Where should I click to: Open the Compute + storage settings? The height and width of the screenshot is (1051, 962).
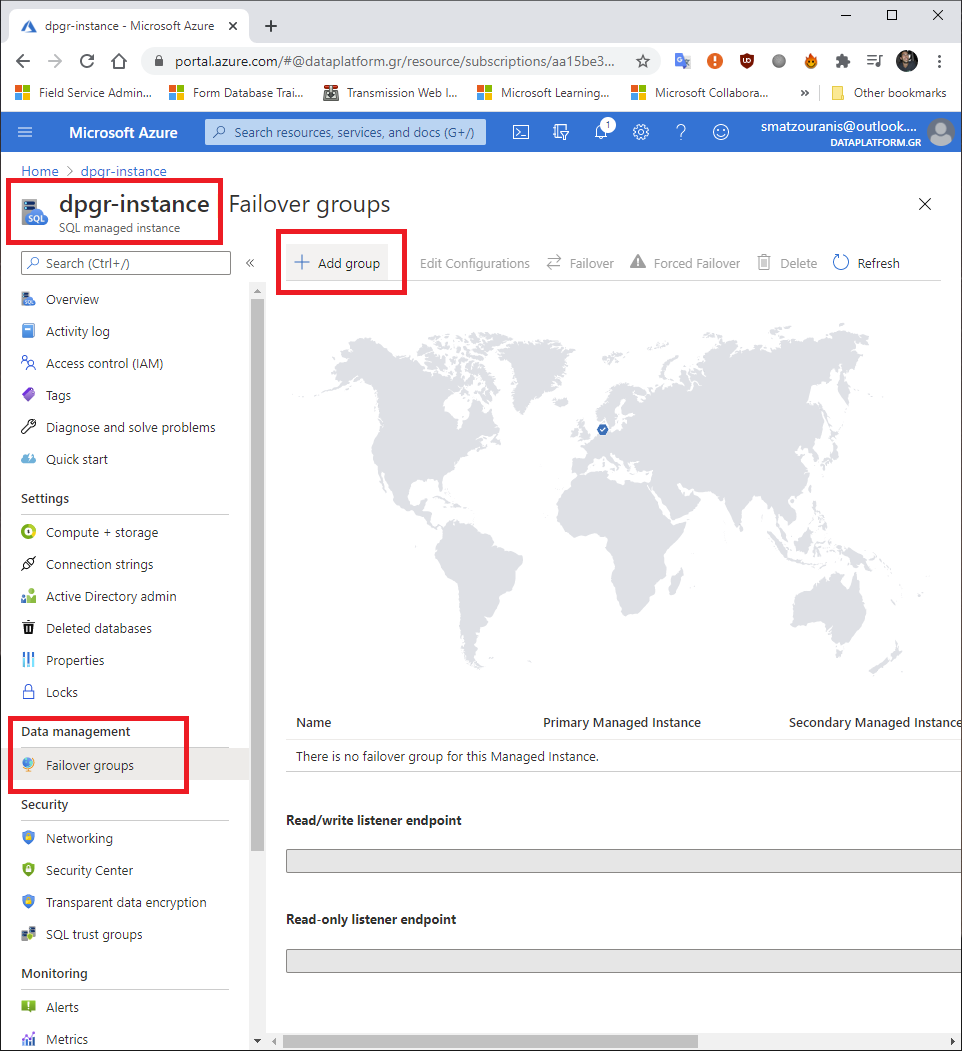101,532
